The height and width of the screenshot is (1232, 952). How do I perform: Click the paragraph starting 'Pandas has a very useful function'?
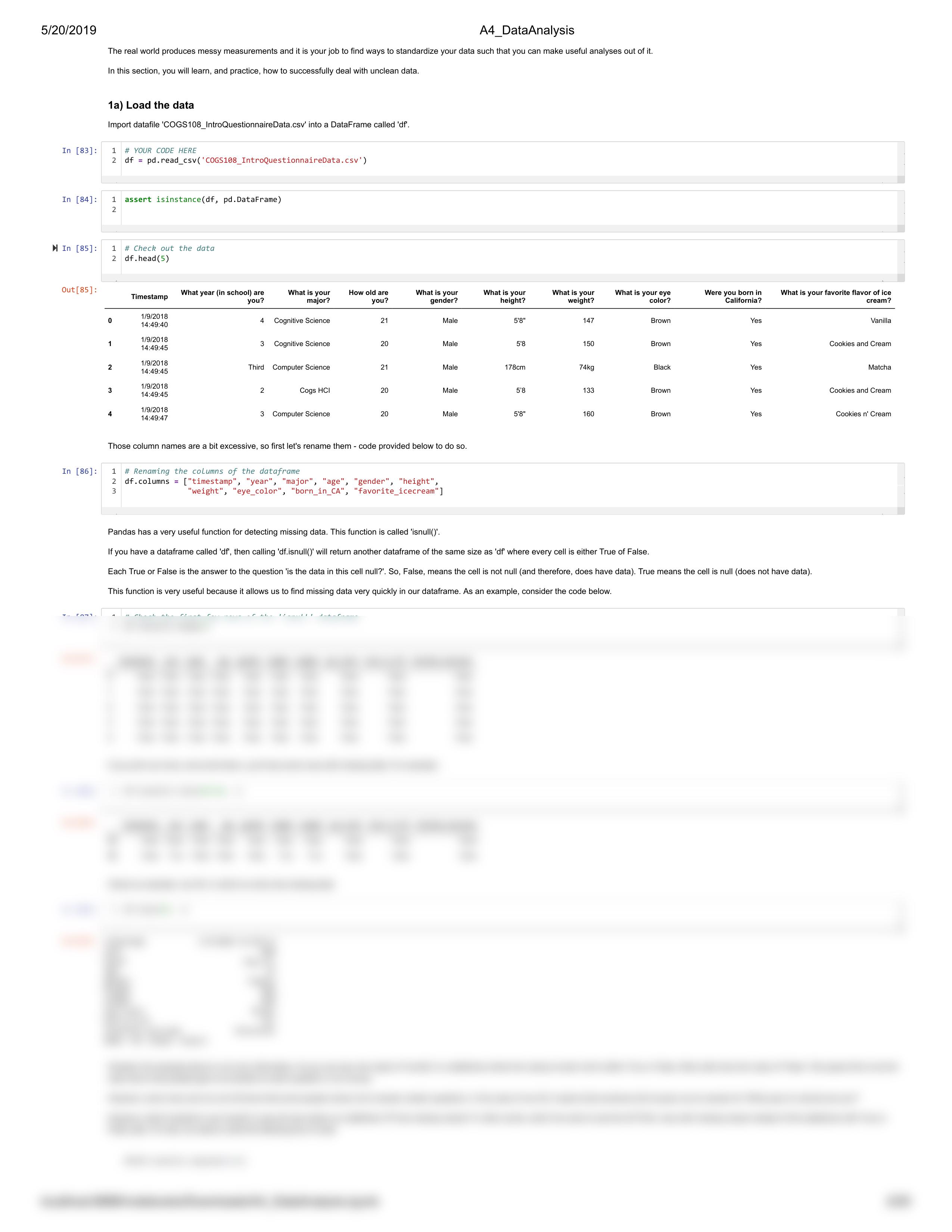click(x=274, y=532)
